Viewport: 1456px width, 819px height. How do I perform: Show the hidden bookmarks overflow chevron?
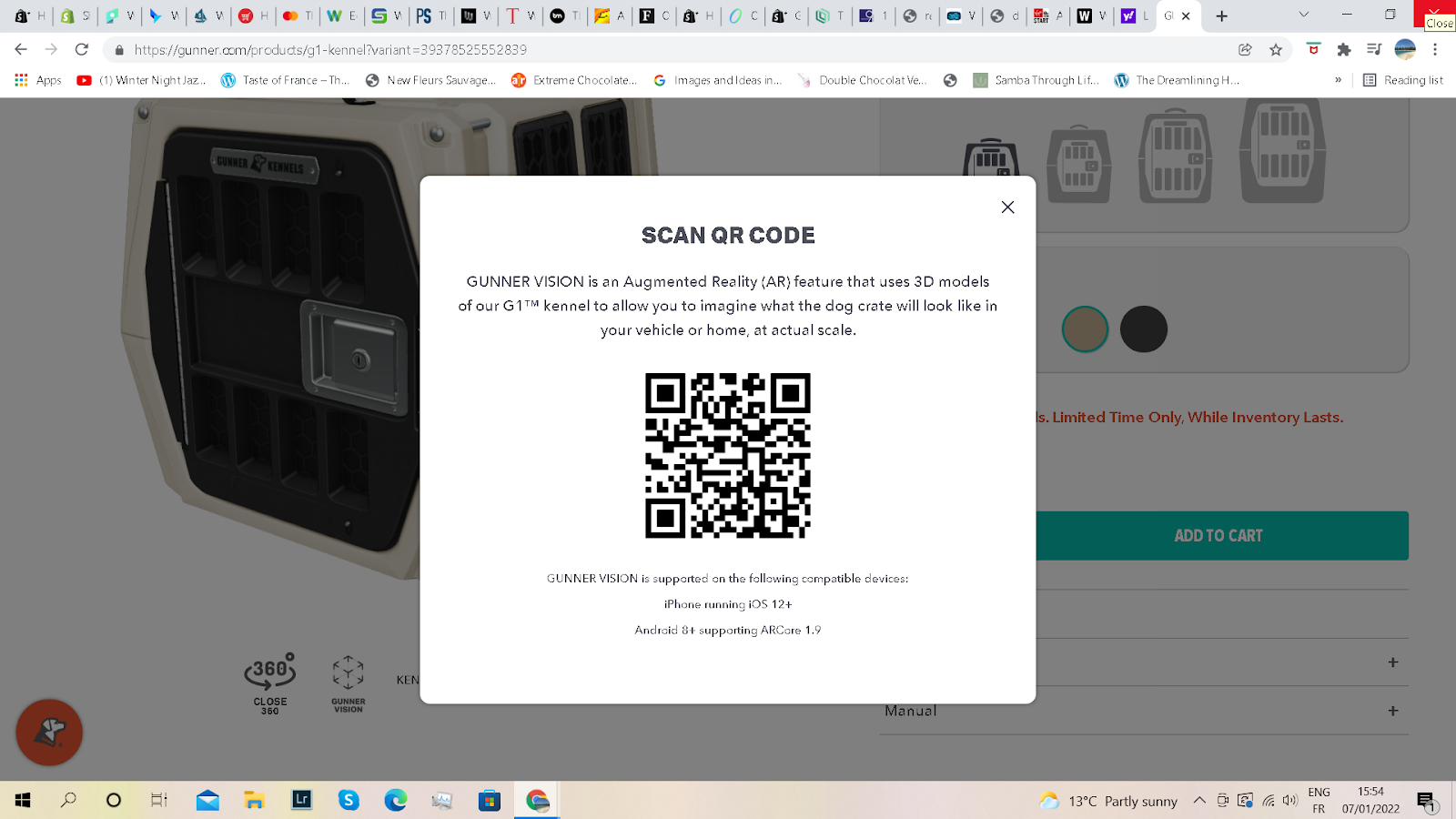pos(1338,80)
